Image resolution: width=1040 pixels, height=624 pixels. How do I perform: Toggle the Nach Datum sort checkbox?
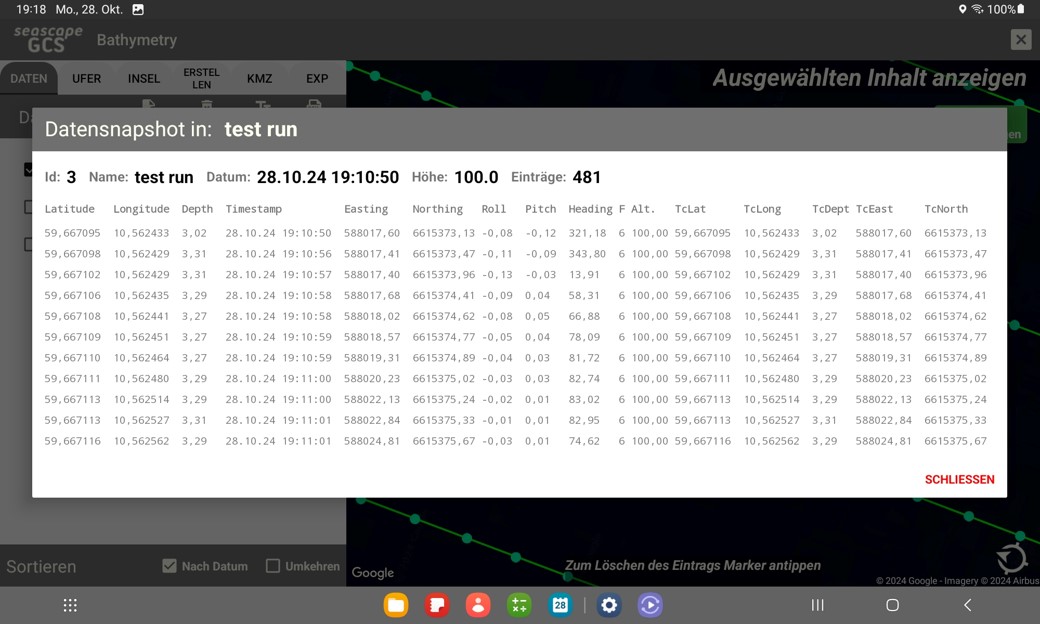pyautogui.click(x=170, y=566)
